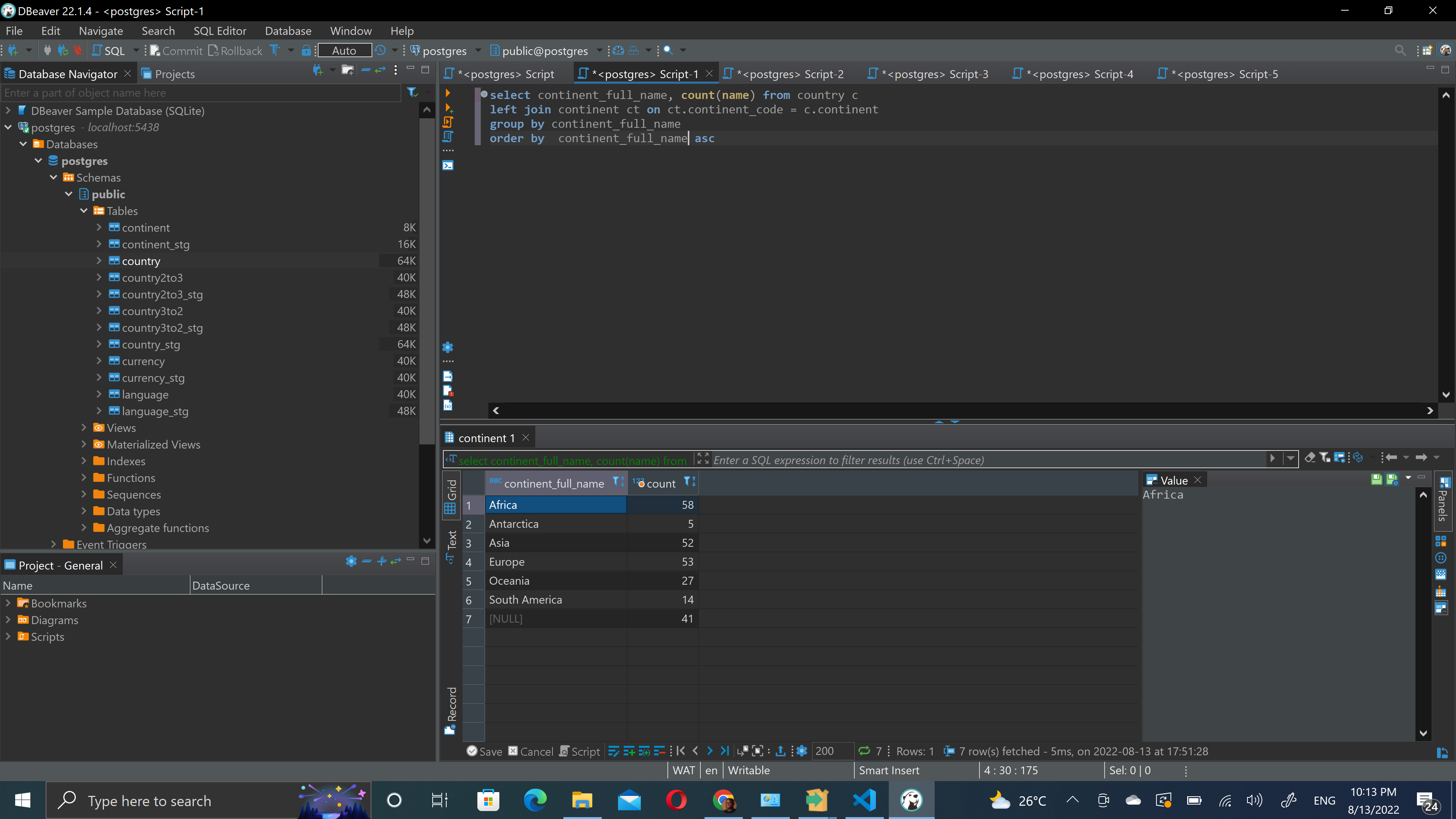1456x819 pixels.
Task: Toggle the Record view mode
Action: point(451,709)
